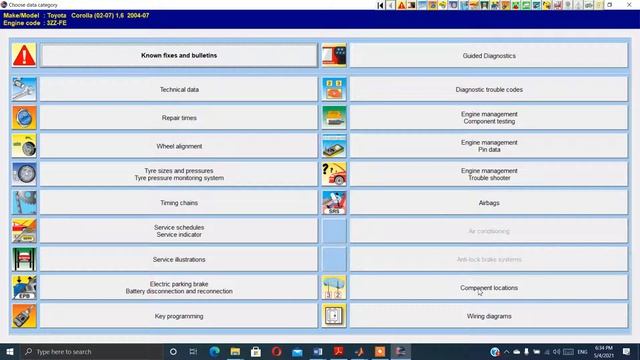The width and height of the screenshot is (640, 360).
Task: Open Task View from the taskbar
Action: (193, 351)
